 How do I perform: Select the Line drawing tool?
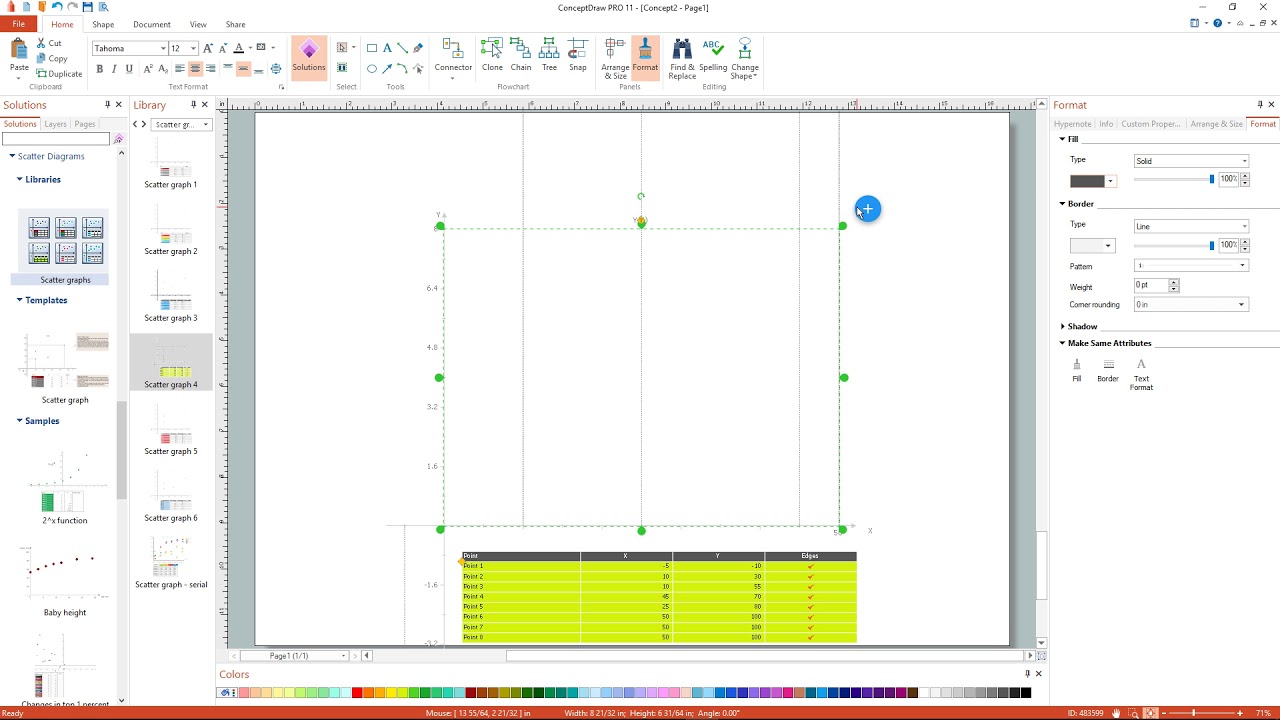tap(402, 48)
